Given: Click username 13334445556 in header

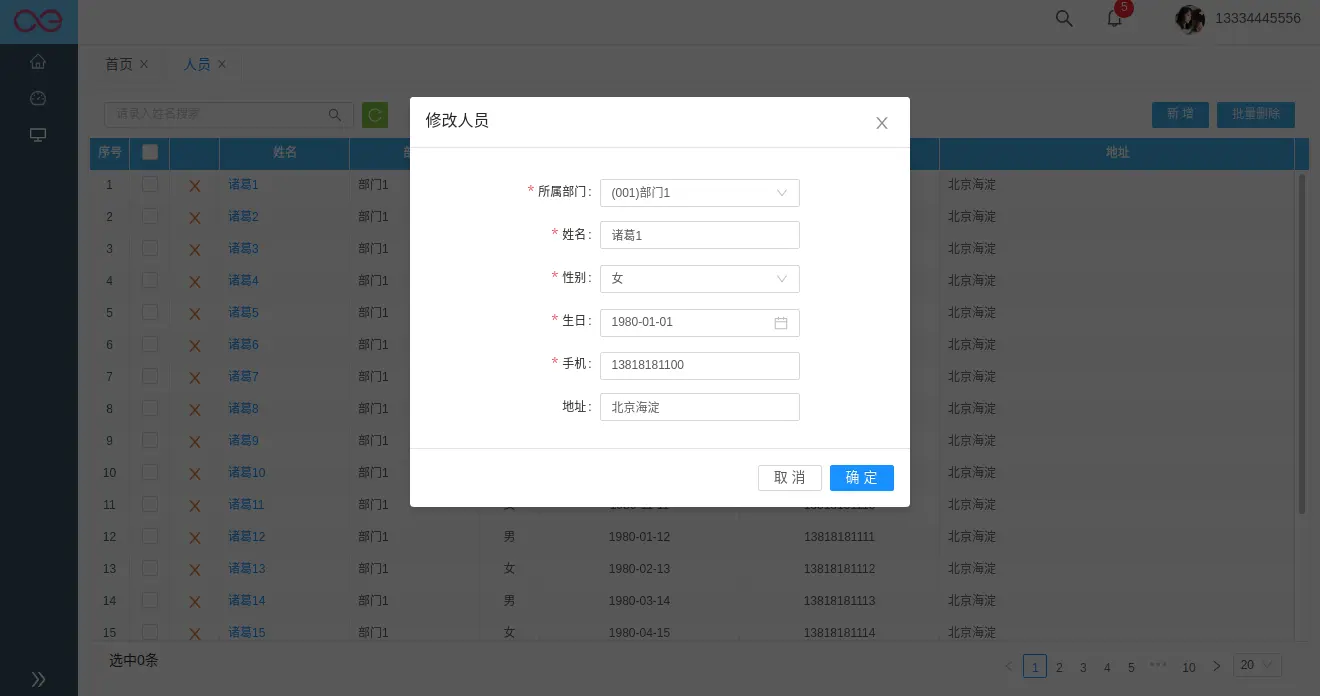Looking at the screenshot, I should [1258, 18].
